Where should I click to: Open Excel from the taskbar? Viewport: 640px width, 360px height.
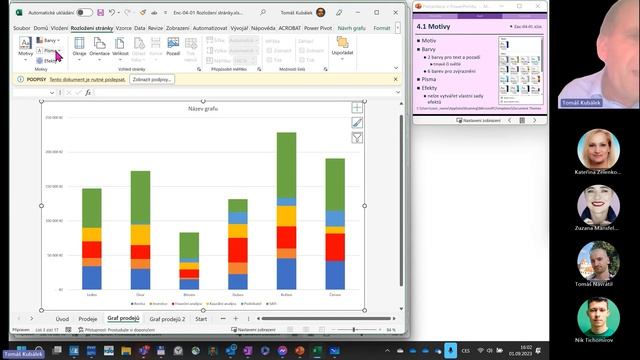click(317, 351)
